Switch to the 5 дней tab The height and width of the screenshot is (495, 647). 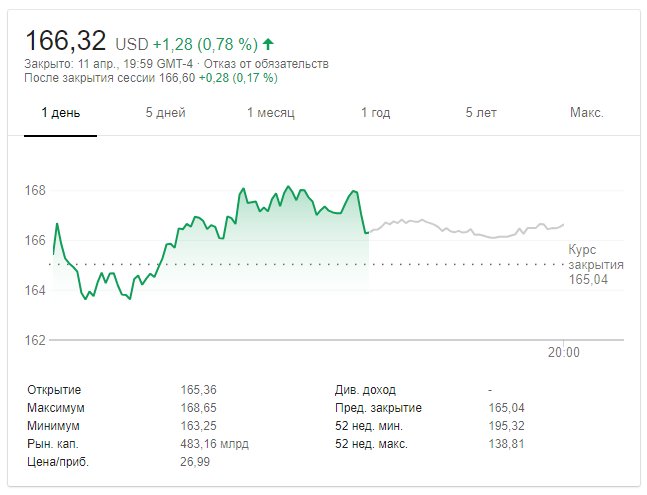(165, 112)
